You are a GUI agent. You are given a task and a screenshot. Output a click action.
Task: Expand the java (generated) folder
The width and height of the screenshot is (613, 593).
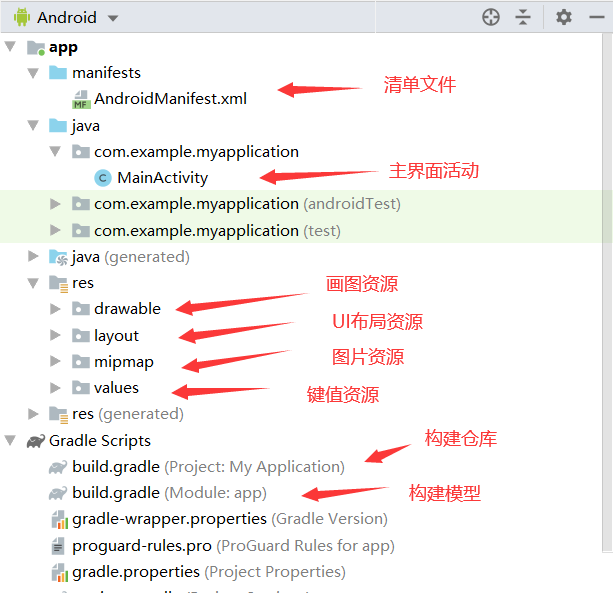point(33,256)
